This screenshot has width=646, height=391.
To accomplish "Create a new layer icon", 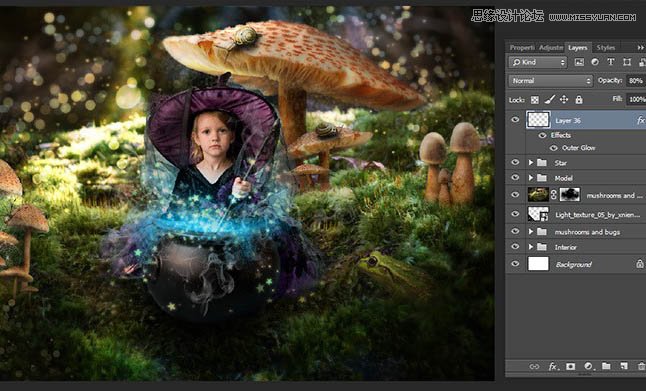I will pyautogui.click(x=624, y=366).
